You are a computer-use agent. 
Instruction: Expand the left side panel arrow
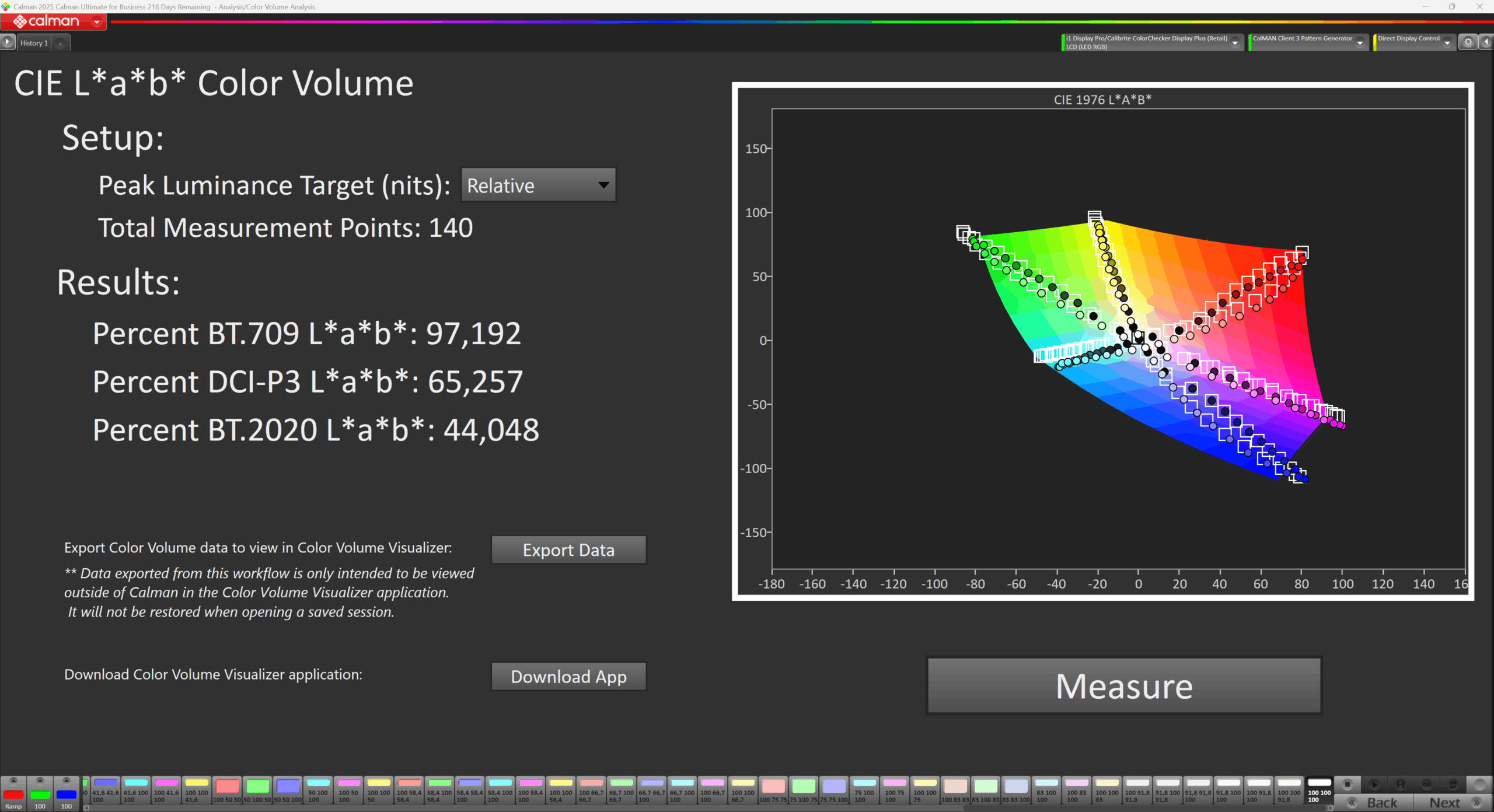[8, 42]
